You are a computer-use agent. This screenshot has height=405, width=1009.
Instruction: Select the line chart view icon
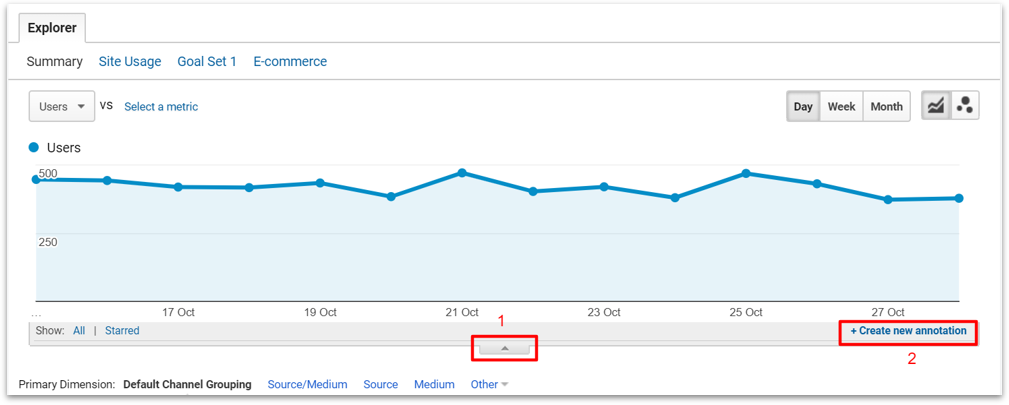click(x=936, y=106)
